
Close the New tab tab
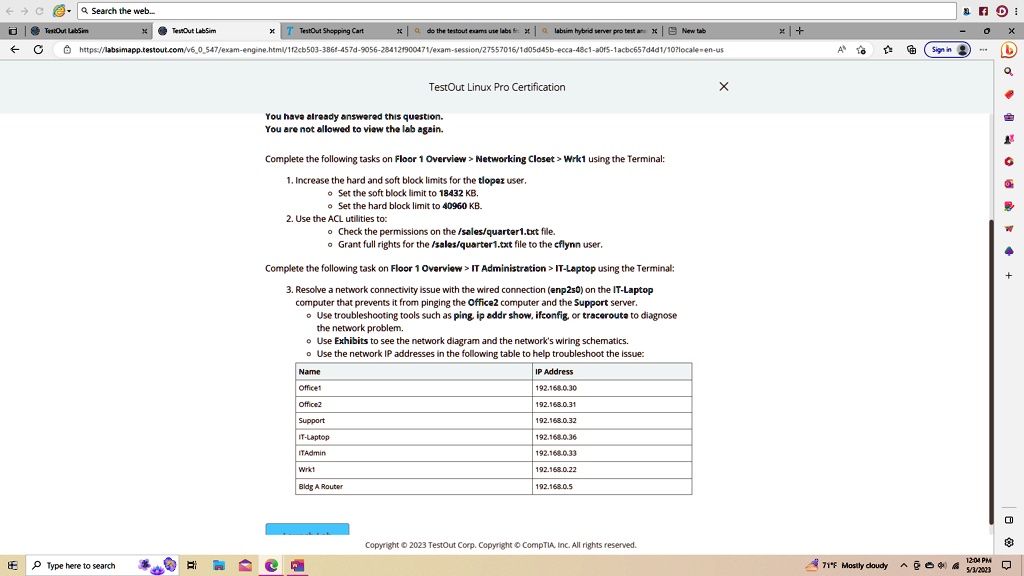click(x=782, y=31)
